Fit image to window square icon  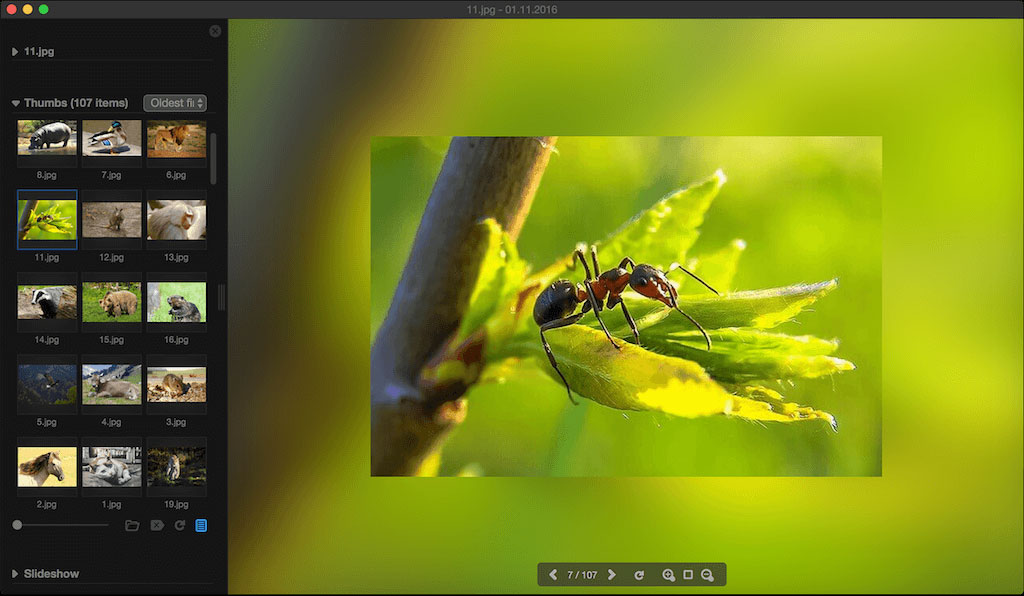pos(688,575)
